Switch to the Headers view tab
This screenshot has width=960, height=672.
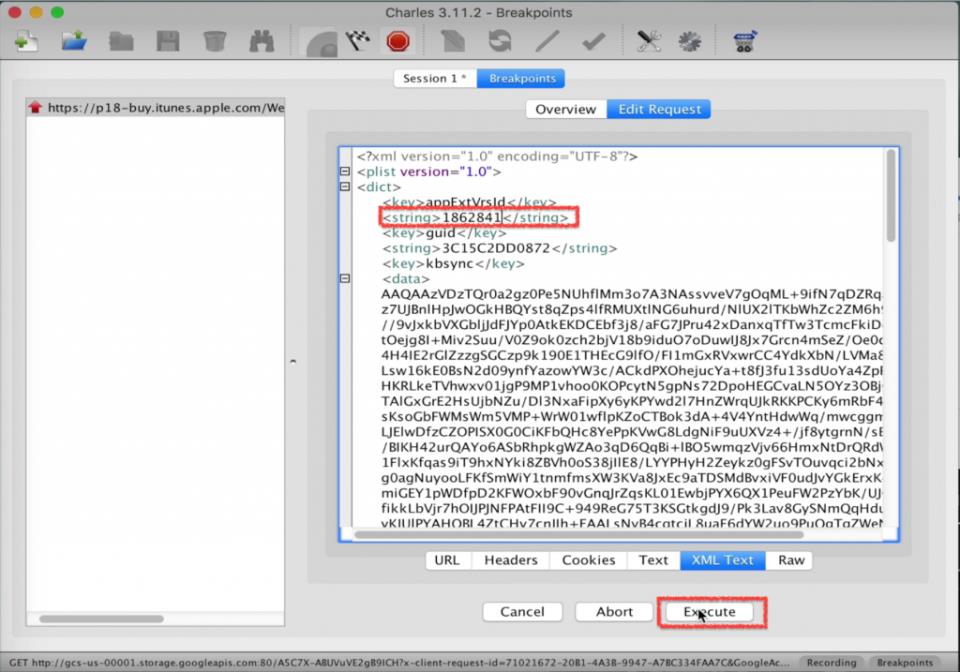point(510,560)
